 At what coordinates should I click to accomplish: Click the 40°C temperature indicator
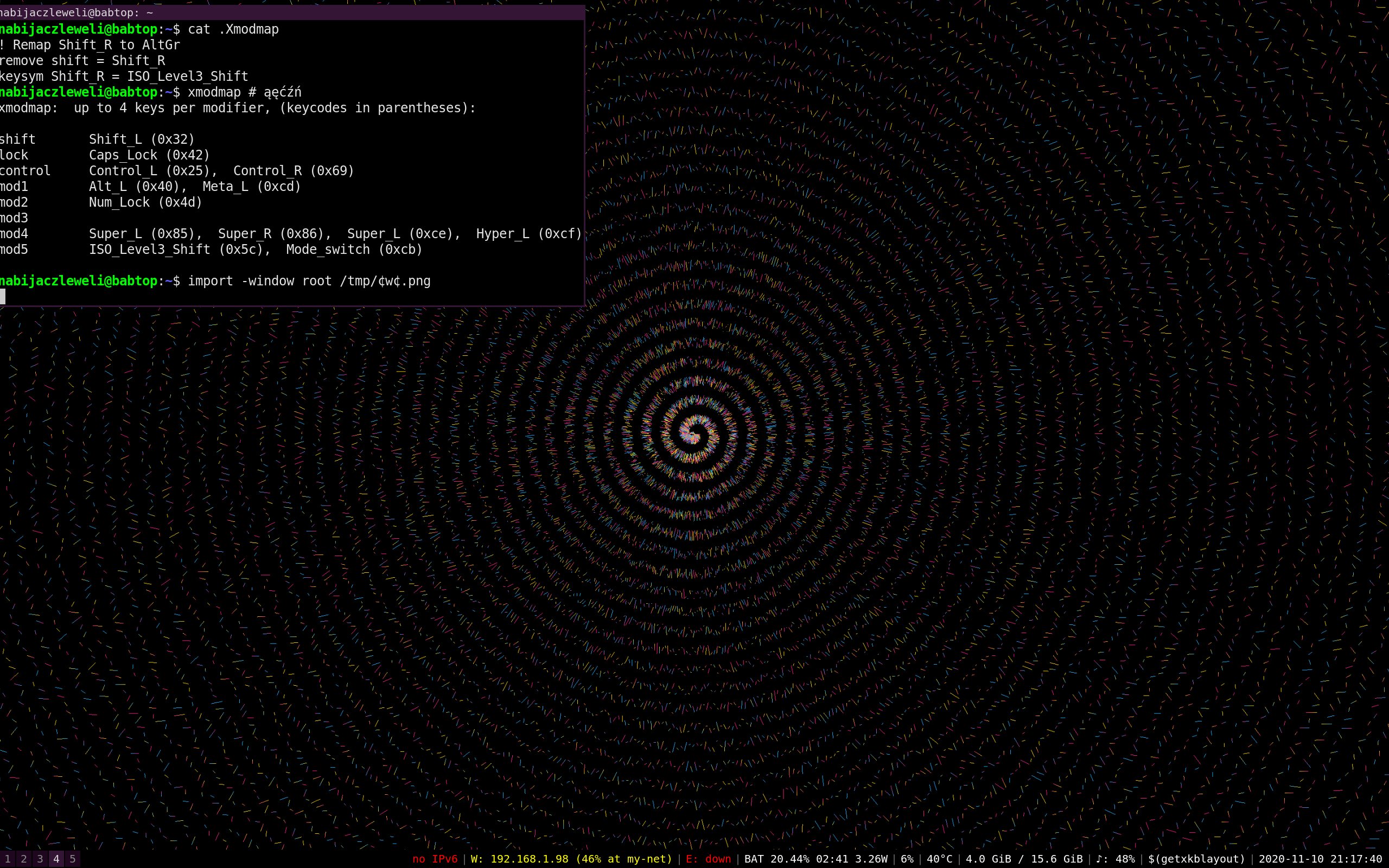[939, 859]
